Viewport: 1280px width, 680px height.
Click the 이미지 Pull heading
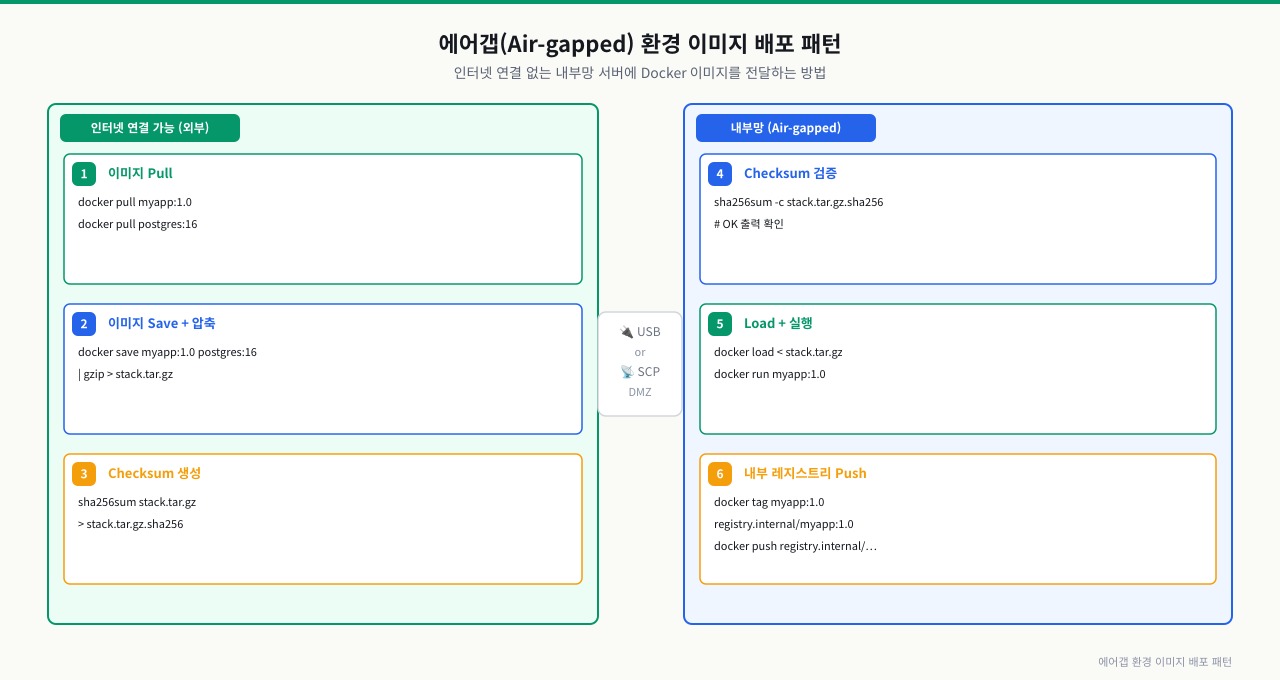click(x=140, y=174)
